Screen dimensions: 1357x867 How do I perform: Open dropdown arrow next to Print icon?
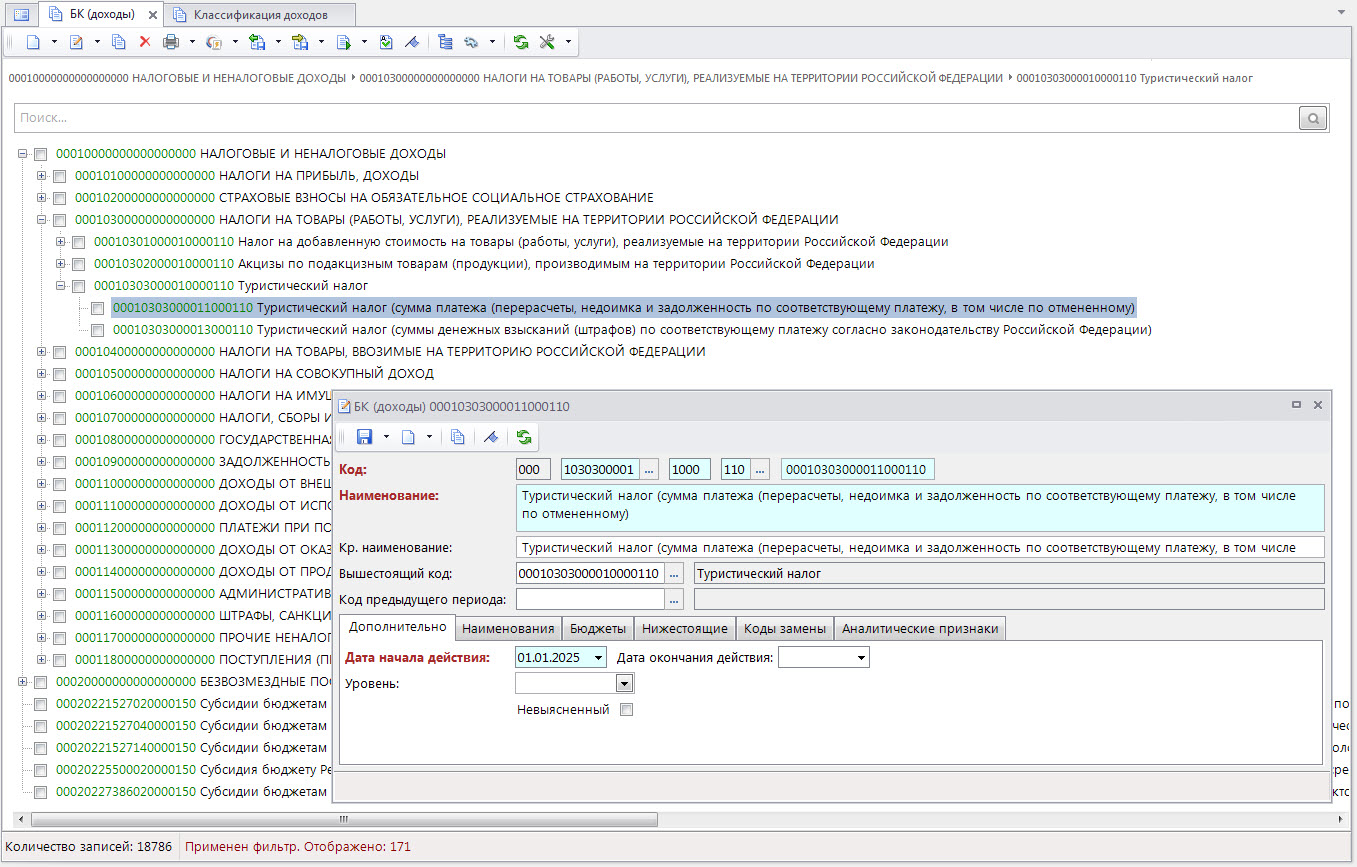click(x=192, y=42)
